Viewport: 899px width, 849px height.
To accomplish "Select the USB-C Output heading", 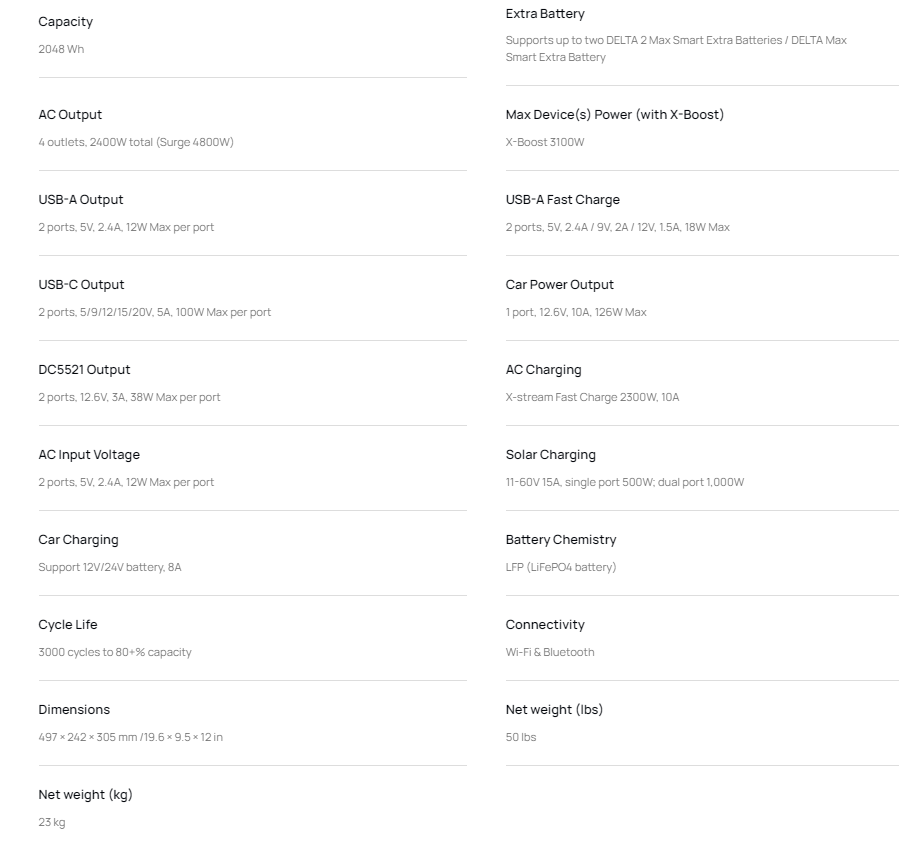I will pos(81,284).
